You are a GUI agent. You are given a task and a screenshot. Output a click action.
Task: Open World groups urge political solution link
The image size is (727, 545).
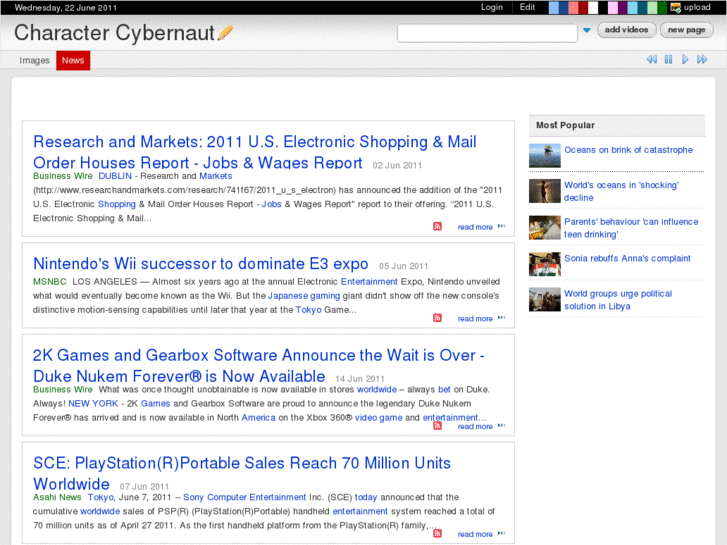[x=618, y=300]
